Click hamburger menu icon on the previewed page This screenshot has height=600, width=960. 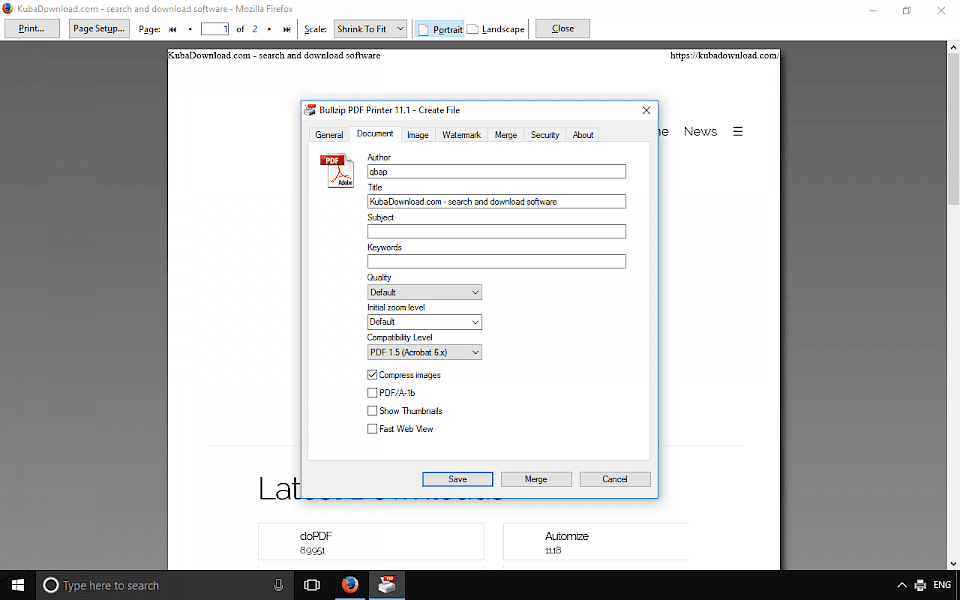[738, 131]
